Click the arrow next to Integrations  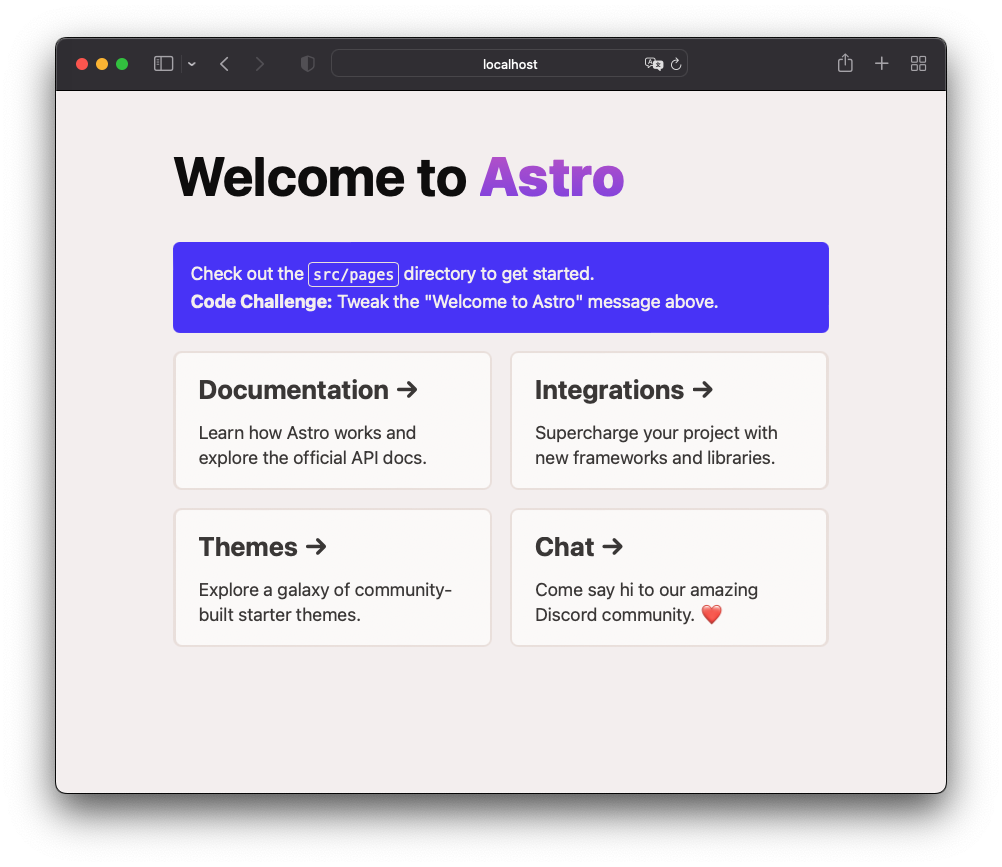703,389
